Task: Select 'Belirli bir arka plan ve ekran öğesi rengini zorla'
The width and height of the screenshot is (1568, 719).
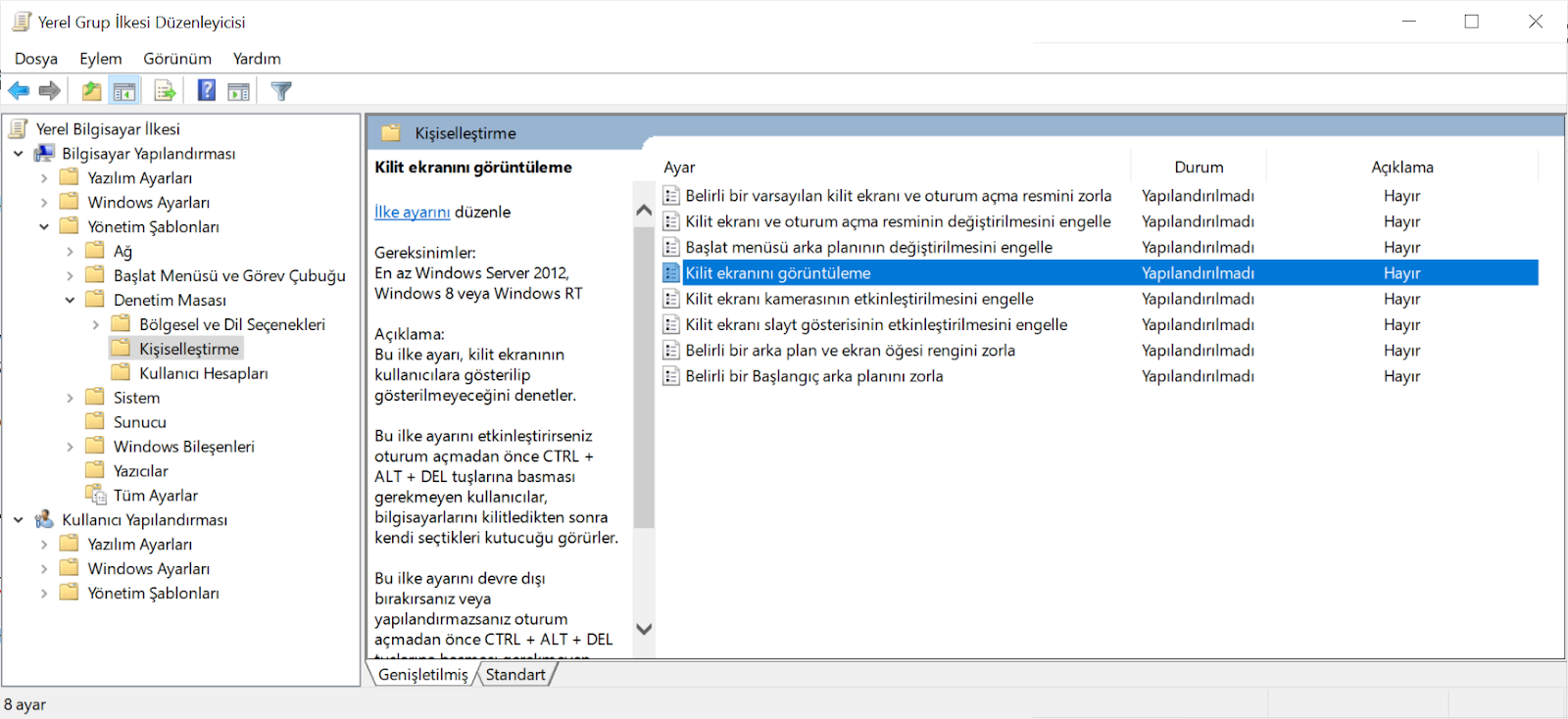Action: click(x=850, y=350)
